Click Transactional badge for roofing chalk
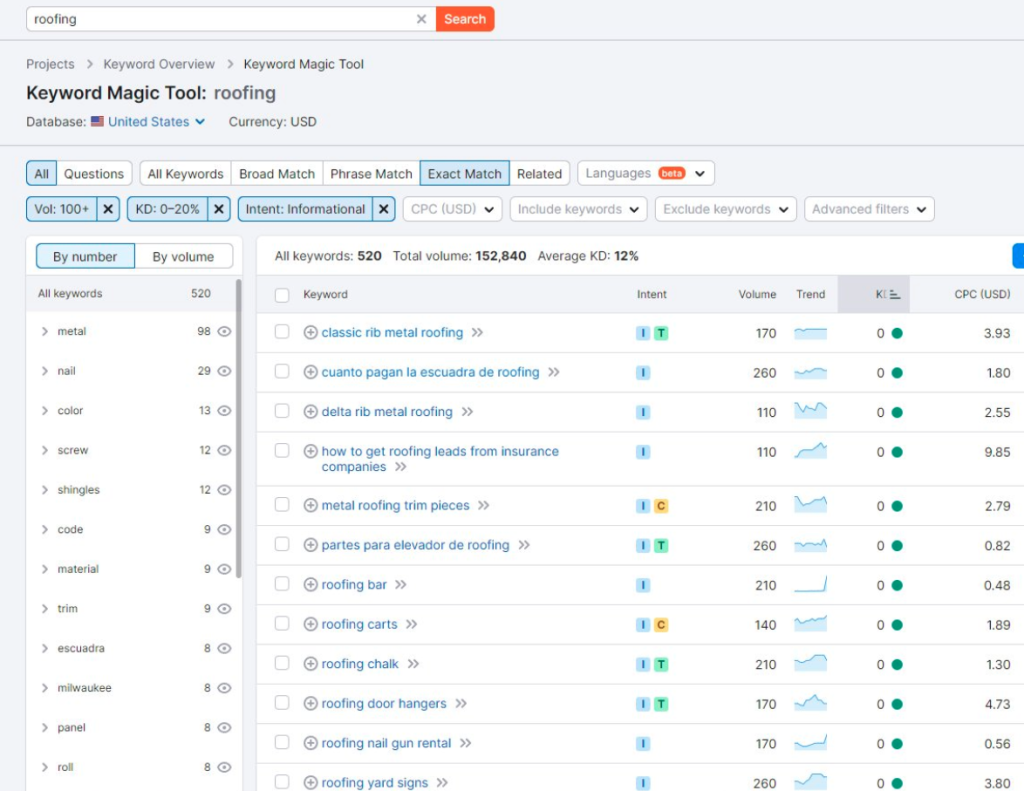Viewport: 1024px width, 791px height. coord(661,664)
